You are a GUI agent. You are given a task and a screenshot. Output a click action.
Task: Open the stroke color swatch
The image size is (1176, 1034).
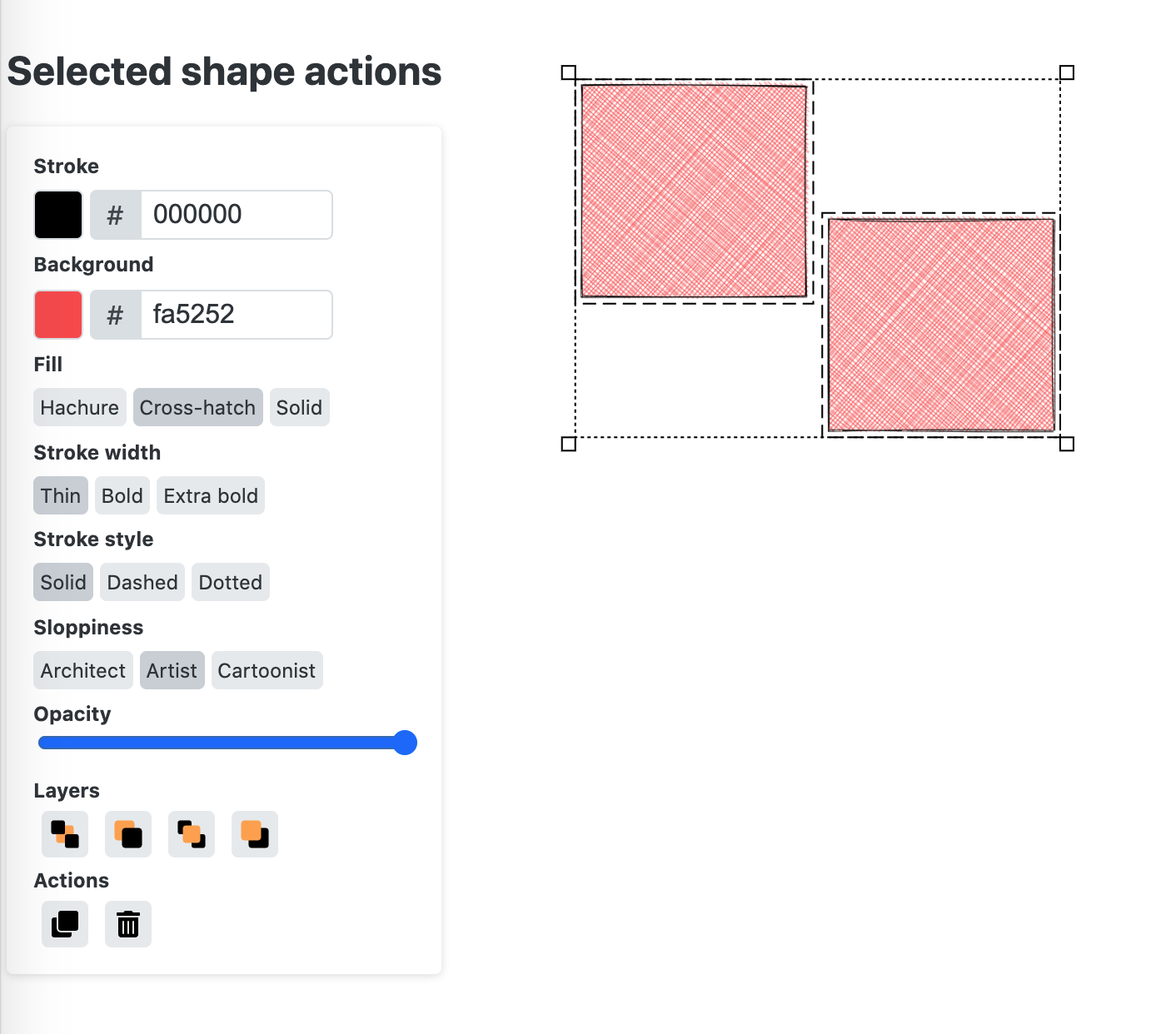[57, 214]
